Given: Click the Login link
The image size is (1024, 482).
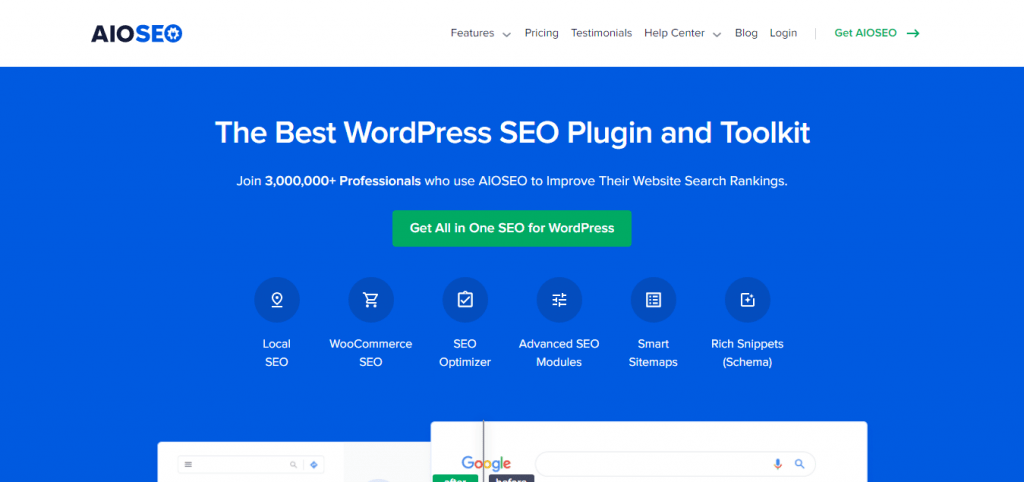Looking at the screenshot, I should click(783, 33).
